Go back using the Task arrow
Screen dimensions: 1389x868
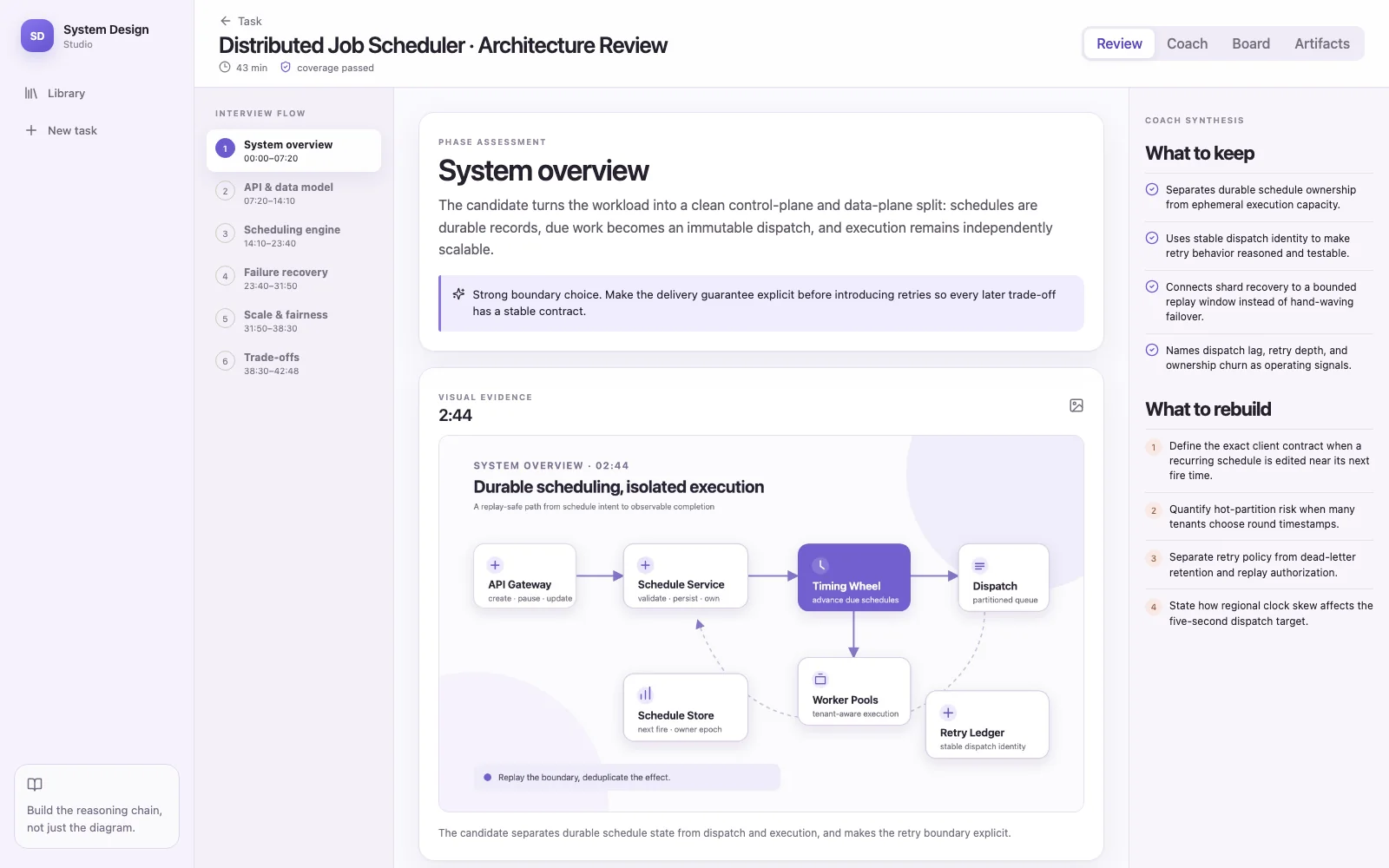pos(226,21)
